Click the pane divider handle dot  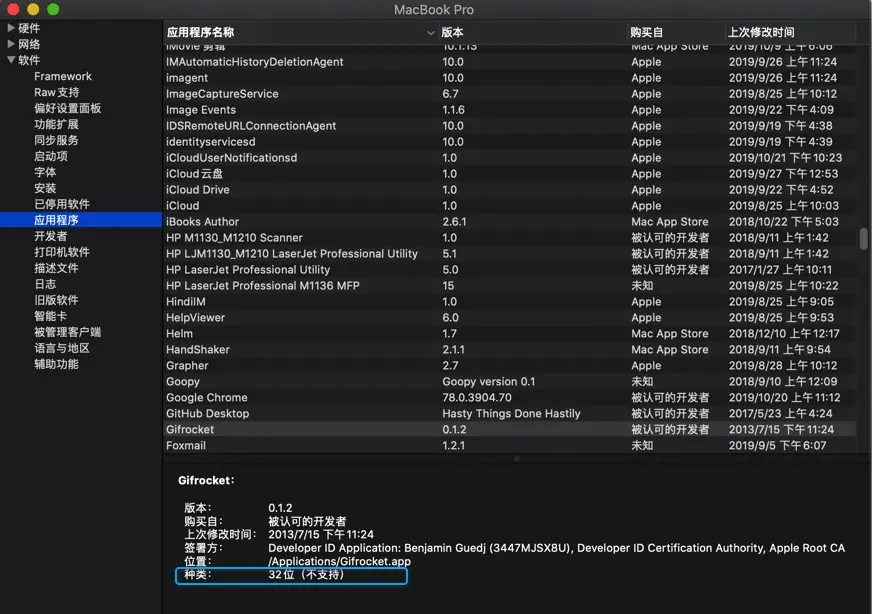(517, 459)
